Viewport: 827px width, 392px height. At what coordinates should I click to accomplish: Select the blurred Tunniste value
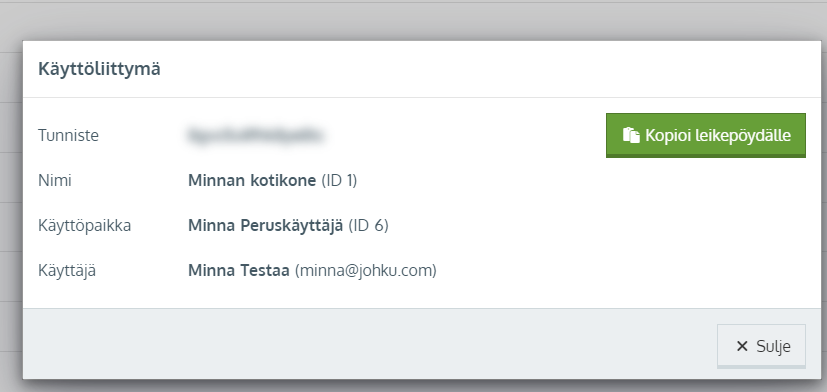point(255,135)
